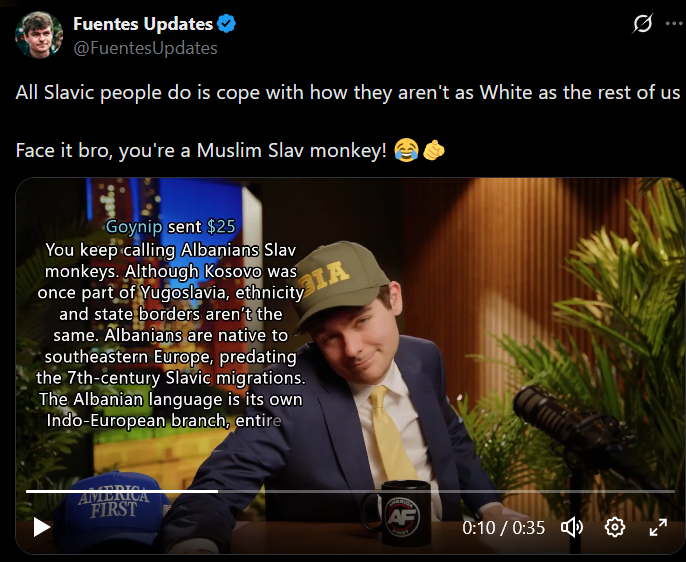This screenshot has width=686, height=562.
Task: Open the Grok slashed-circle icon
Action: point(643,23)
